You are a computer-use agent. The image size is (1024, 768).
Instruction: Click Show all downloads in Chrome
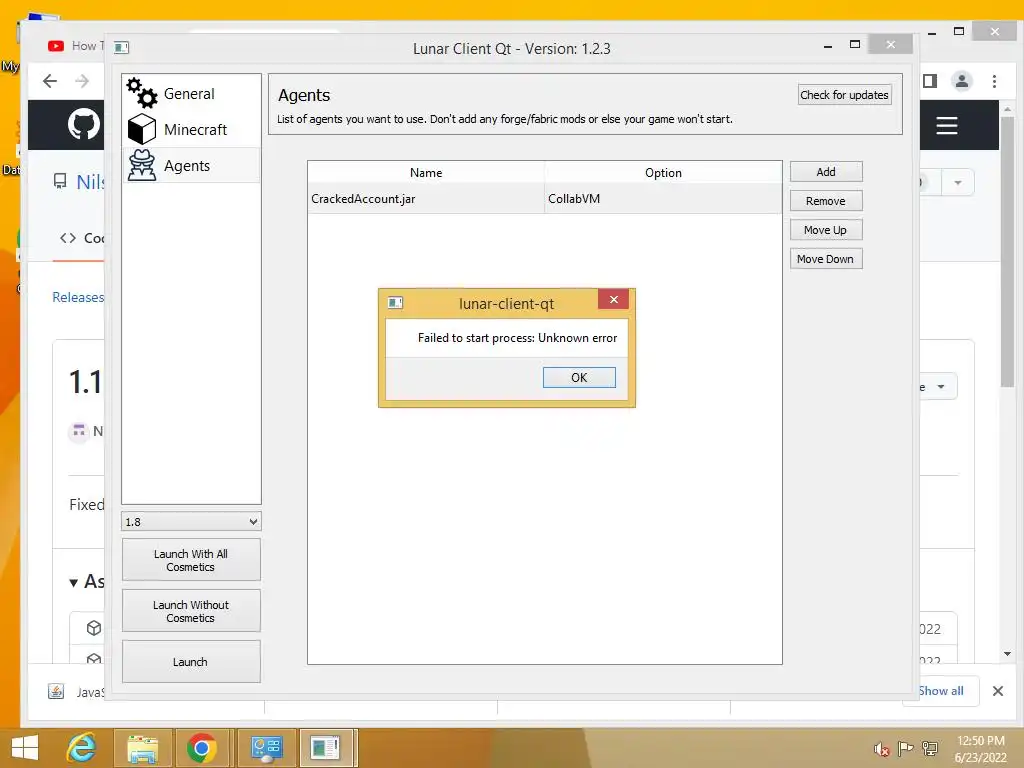[941, 691]
